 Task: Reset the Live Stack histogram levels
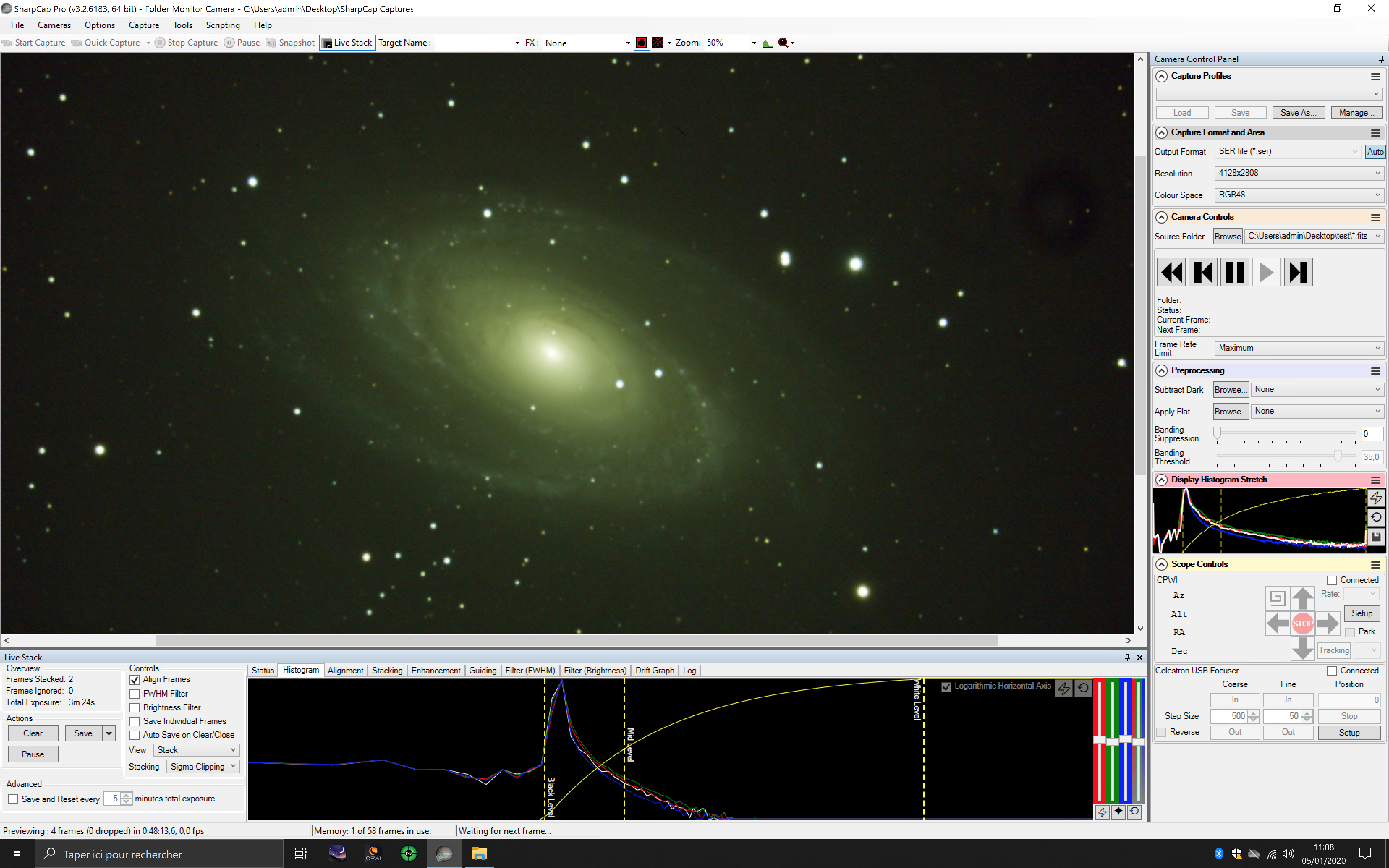point(1083,688)
